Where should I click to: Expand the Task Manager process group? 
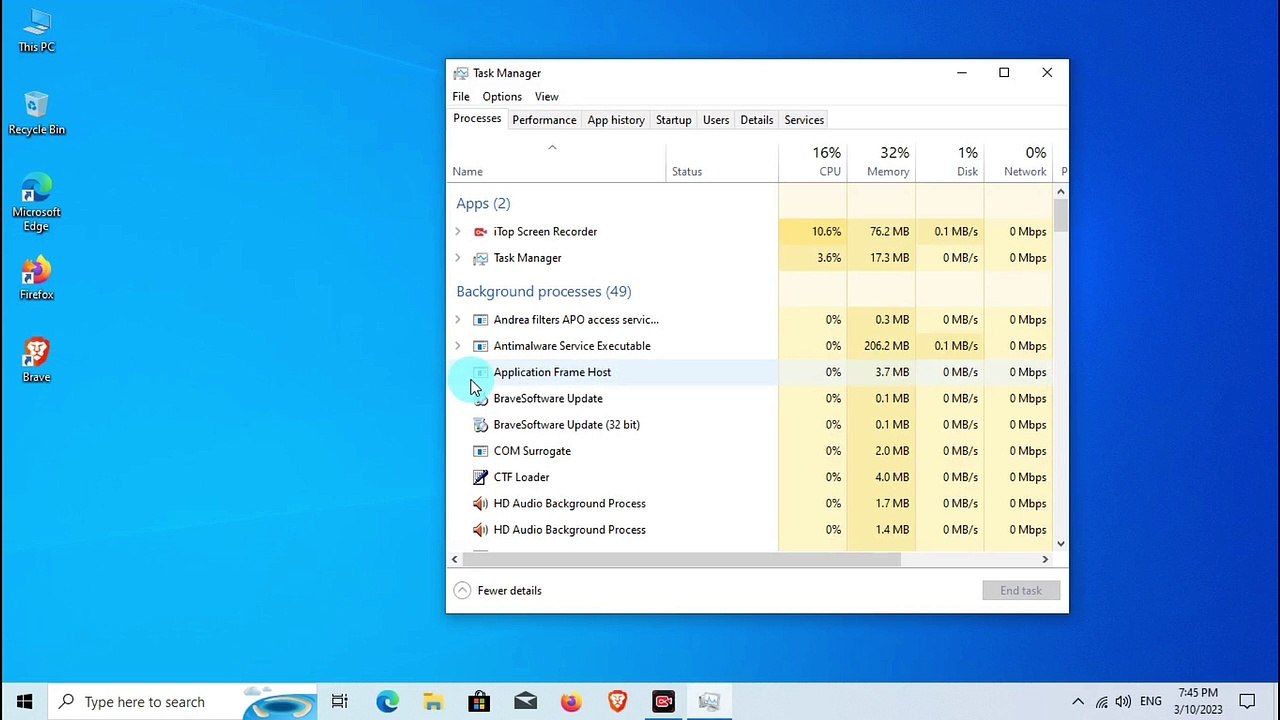tap(458, 258)
